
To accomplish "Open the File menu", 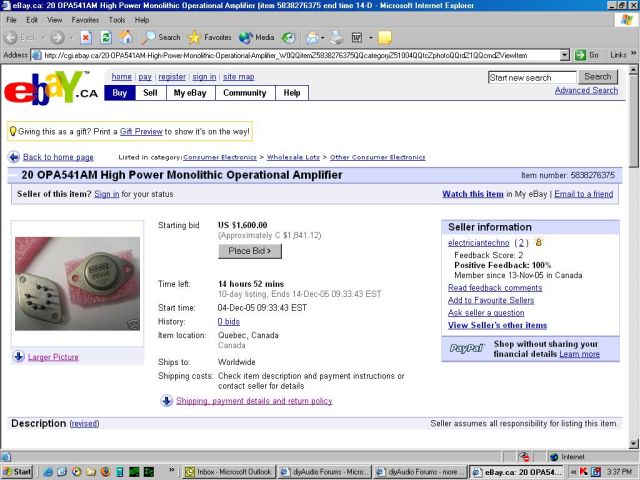I will [11, 20].
